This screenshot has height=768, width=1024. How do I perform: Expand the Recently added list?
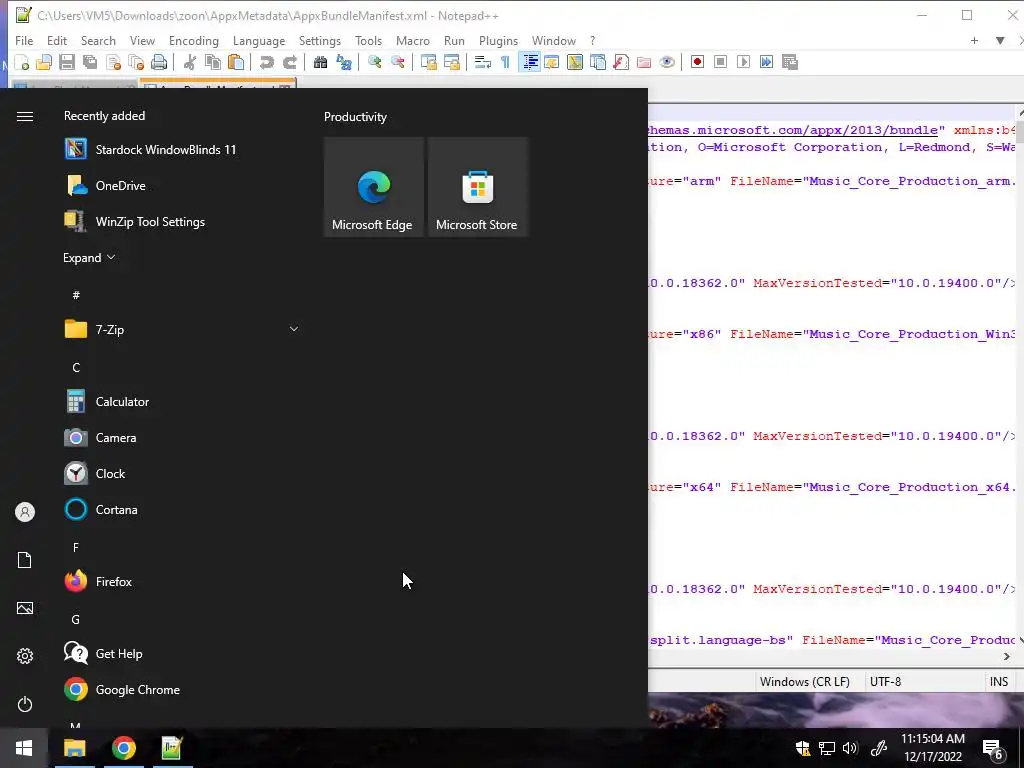[89, 258]
